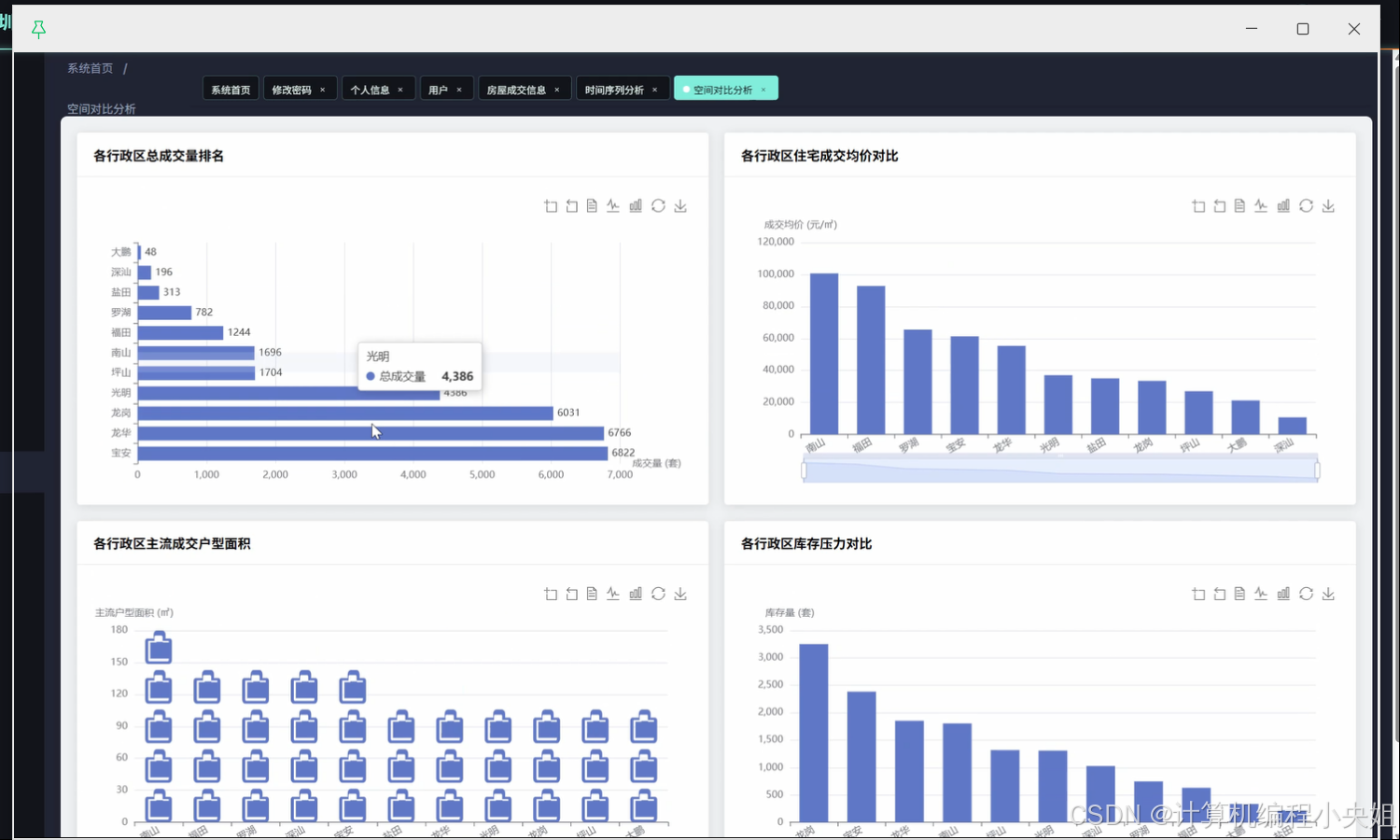The image size is (1400, 840).
Task: Click the 各行政区库存压力对比 chart title
Action: tap(806, 544)
